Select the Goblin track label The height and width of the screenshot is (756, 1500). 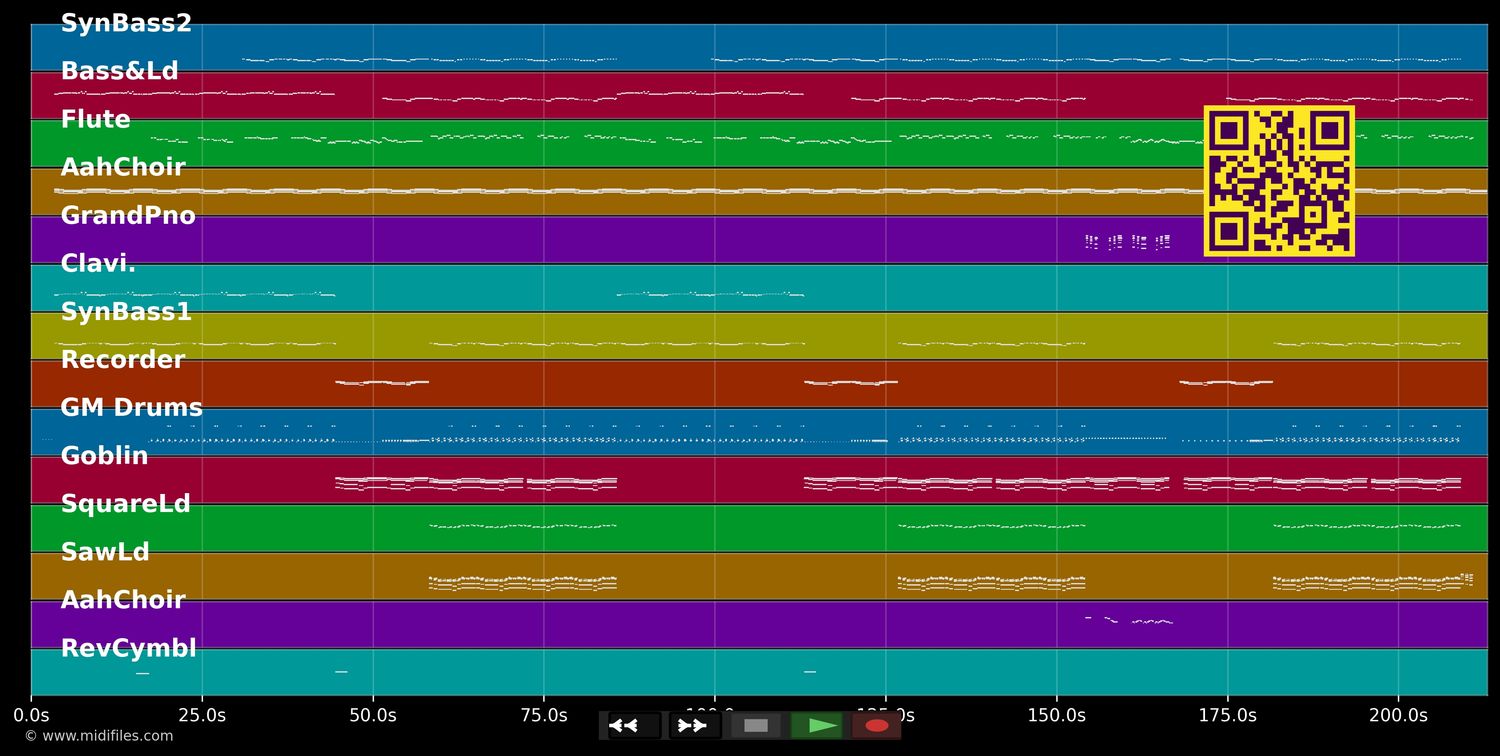coord(105,455)
